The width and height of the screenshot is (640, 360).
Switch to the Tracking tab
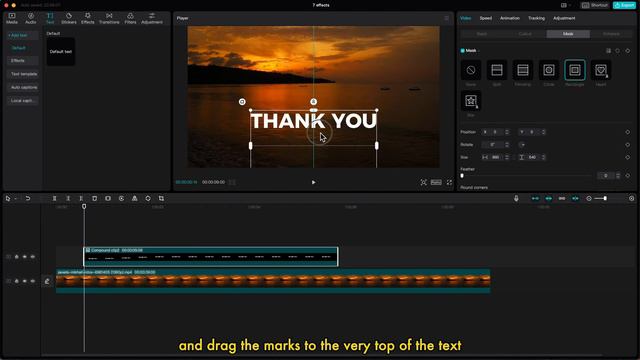click(536, 18)
